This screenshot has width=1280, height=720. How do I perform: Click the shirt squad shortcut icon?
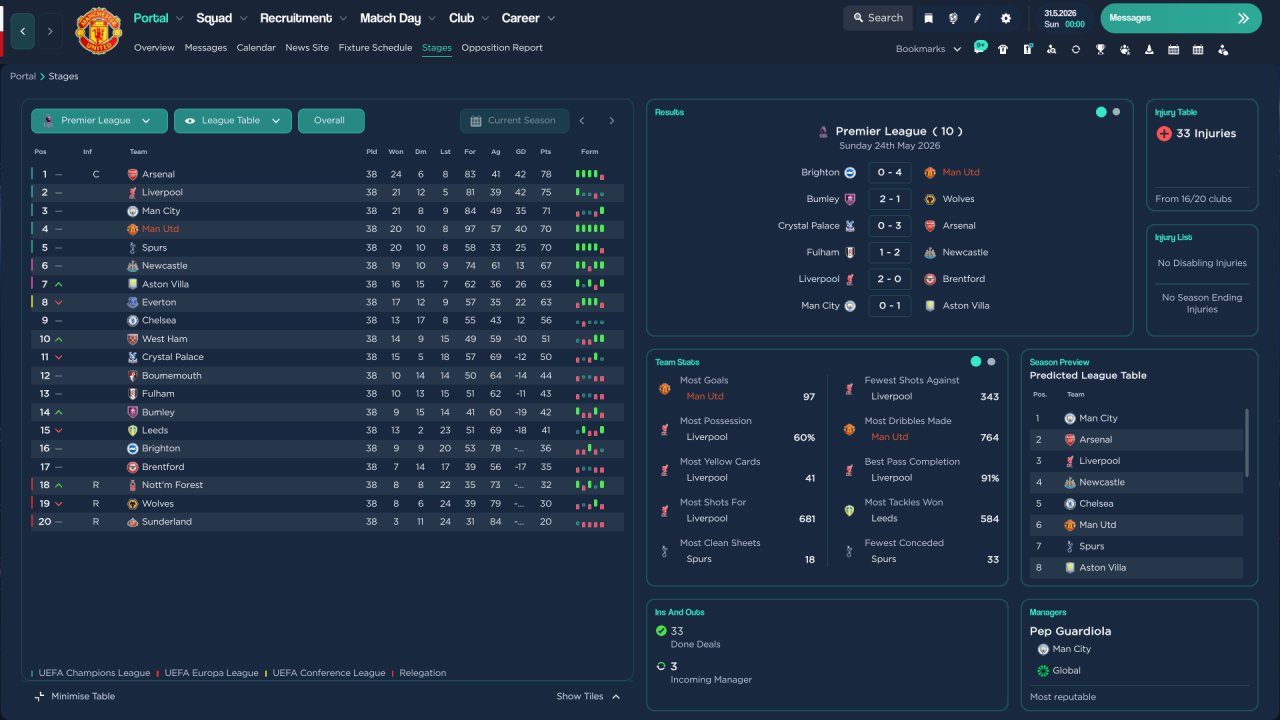point(1003,49)
